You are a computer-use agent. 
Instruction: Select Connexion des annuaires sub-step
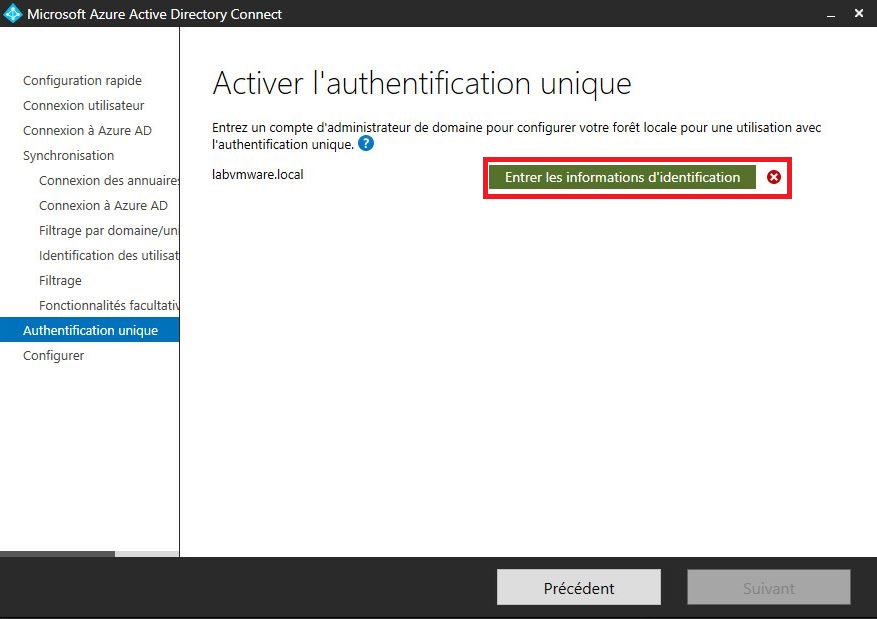[109, 181]
